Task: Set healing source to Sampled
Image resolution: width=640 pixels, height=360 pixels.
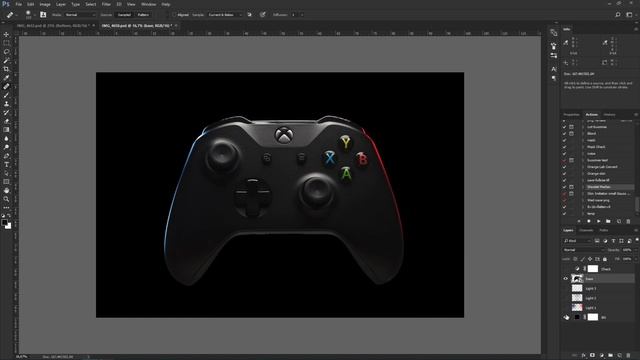Action: coord(124,15)
